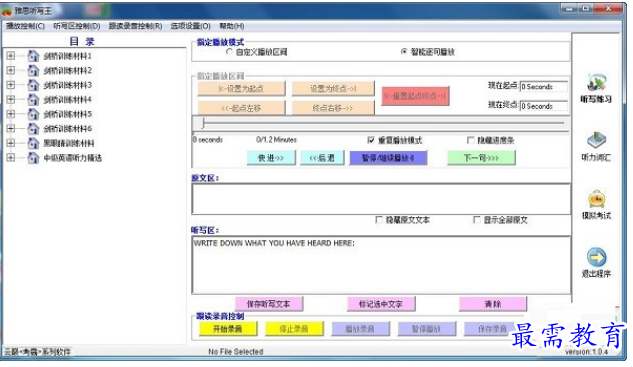Expand the 剑桥训练材料2 tree node
633x367 pixels.
click(11, 70)
